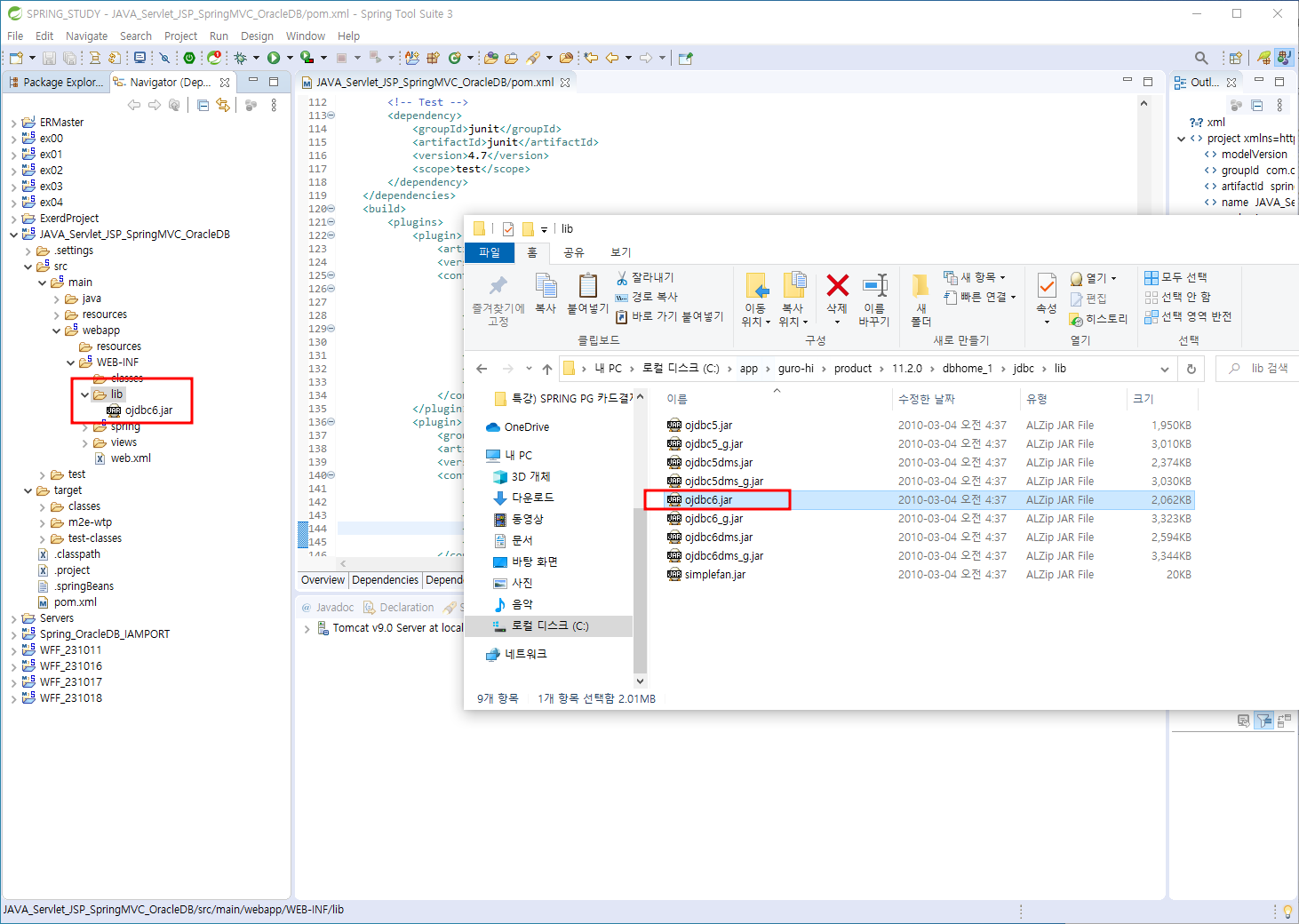The image size is (1299, 924).
Task: Click Select none (선택 안 함) in ribbon
Action: (1177, 298)
